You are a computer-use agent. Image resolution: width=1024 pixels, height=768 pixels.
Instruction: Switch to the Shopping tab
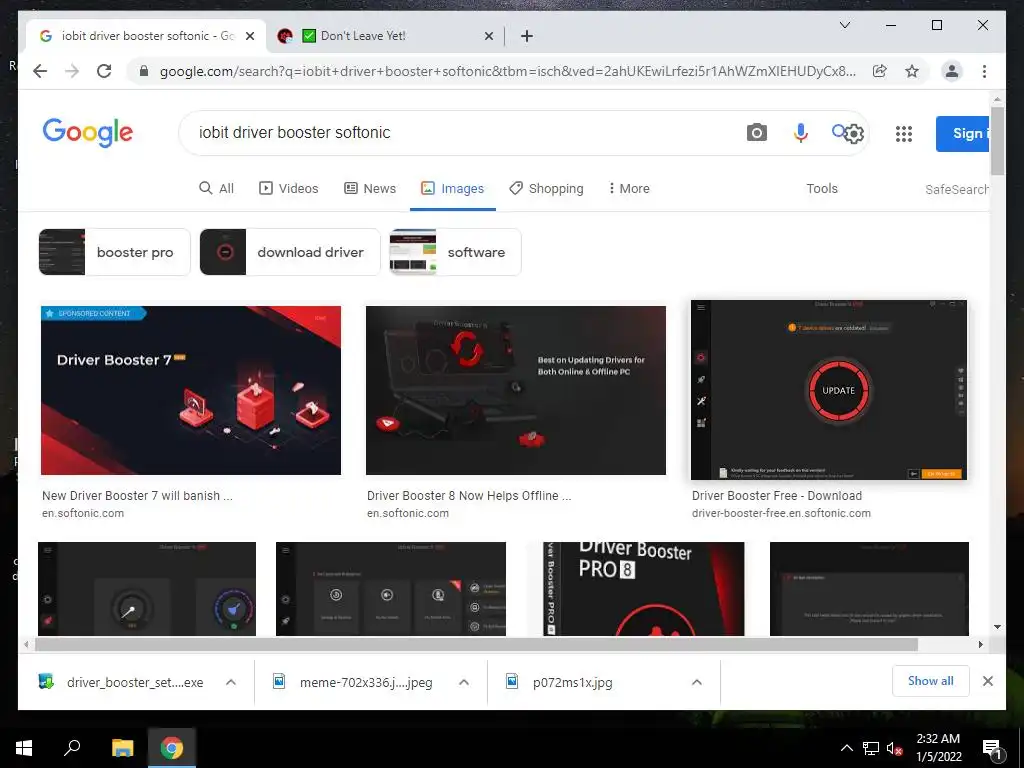tap(546, 188)
